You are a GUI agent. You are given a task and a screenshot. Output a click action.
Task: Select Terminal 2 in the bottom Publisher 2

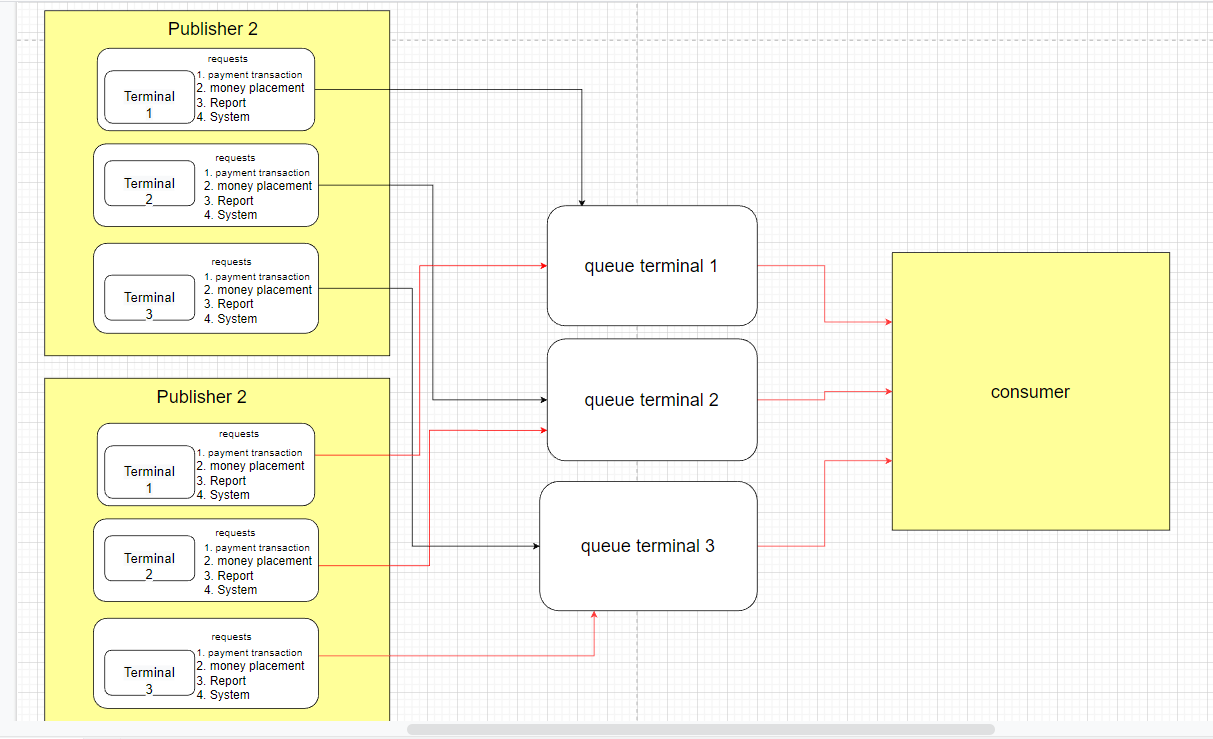[148, 558]
